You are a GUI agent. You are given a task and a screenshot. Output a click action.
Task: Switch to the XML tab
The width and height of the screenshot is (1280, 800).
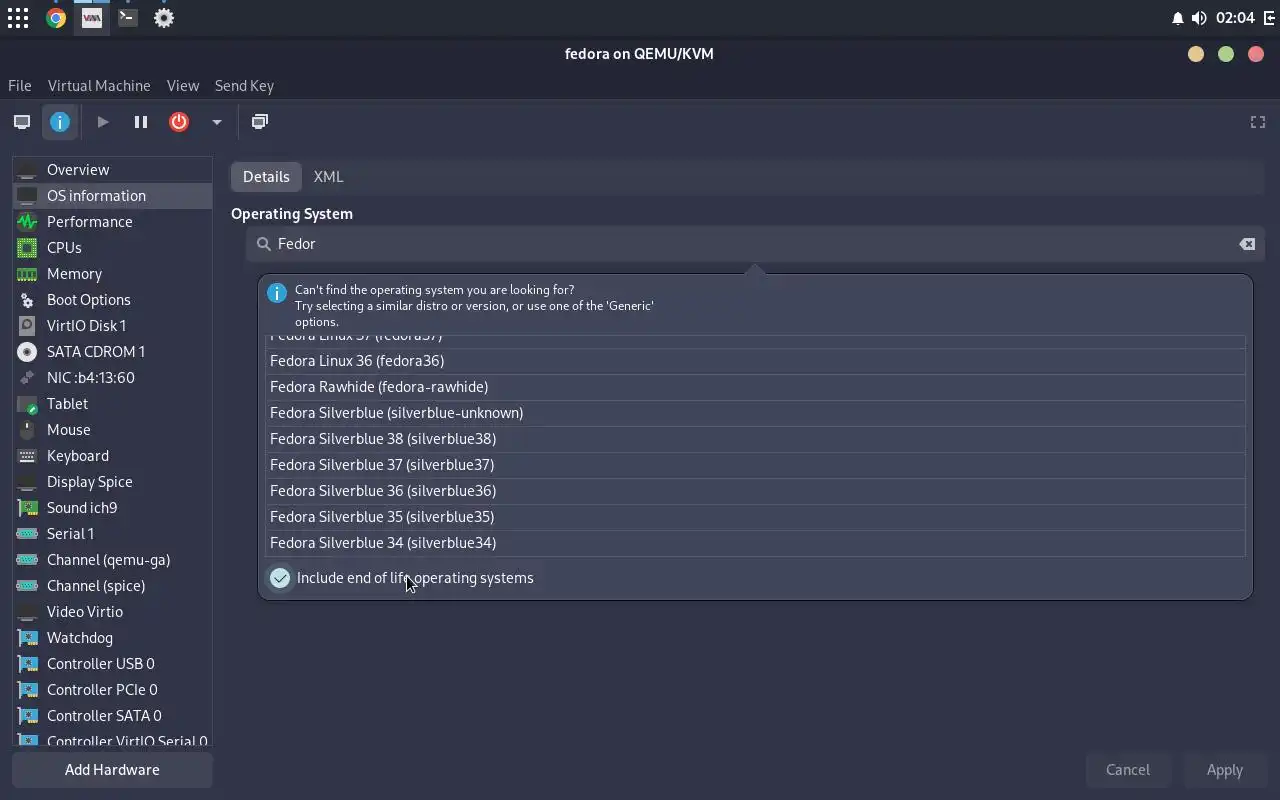[328, 176]
